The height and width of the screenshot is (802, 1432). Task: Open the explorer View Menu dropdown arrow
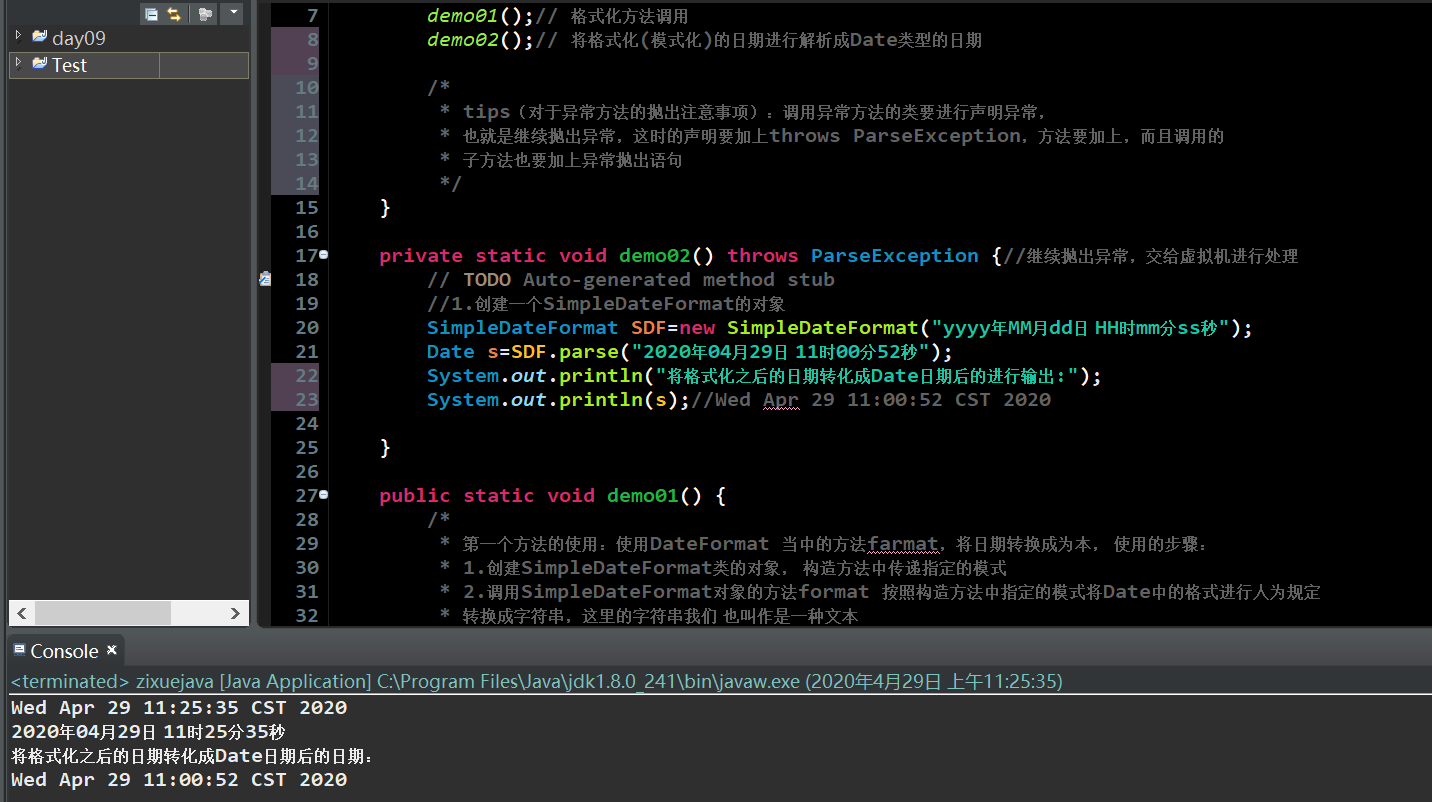(233, 13)
